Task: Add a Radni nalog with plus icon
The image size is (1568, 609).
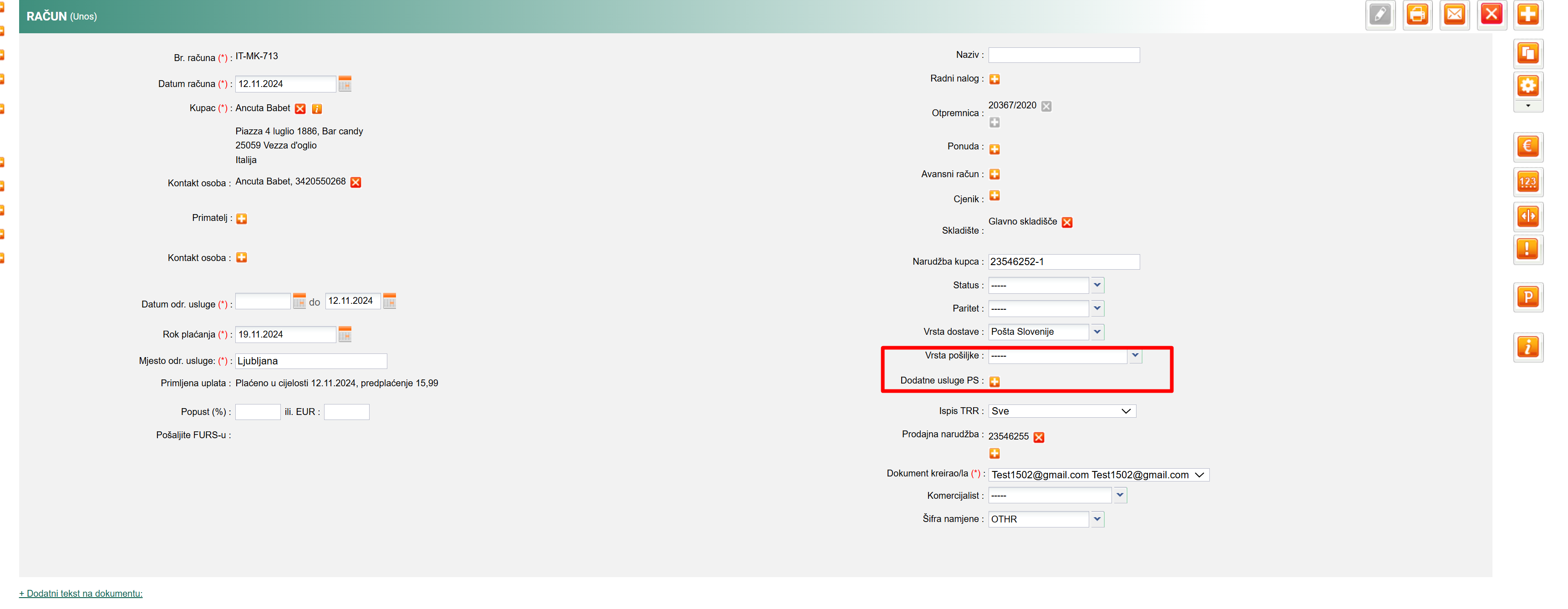Action: tap(995, 79)
